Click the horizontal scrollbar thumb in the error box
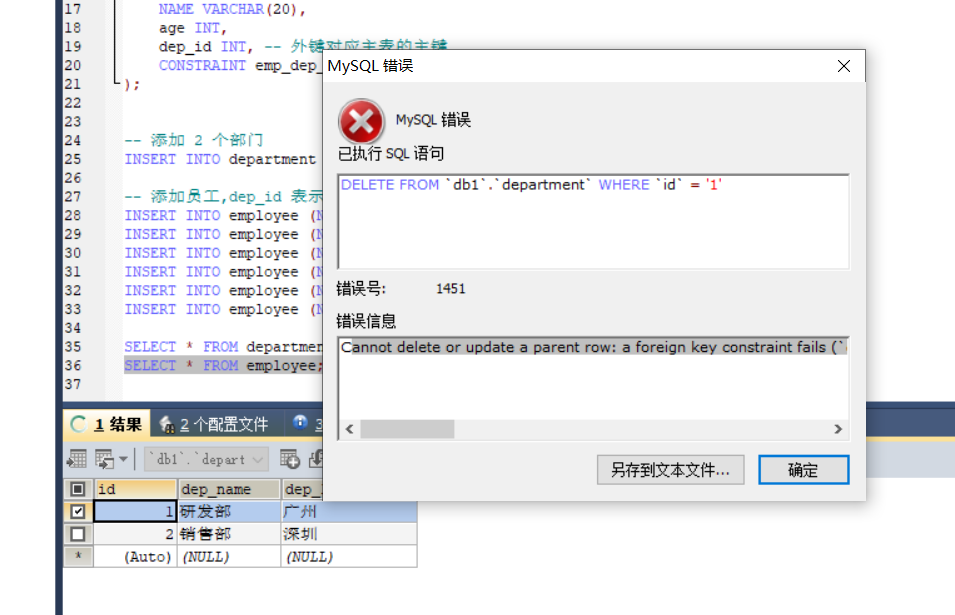 click(407, 429)
